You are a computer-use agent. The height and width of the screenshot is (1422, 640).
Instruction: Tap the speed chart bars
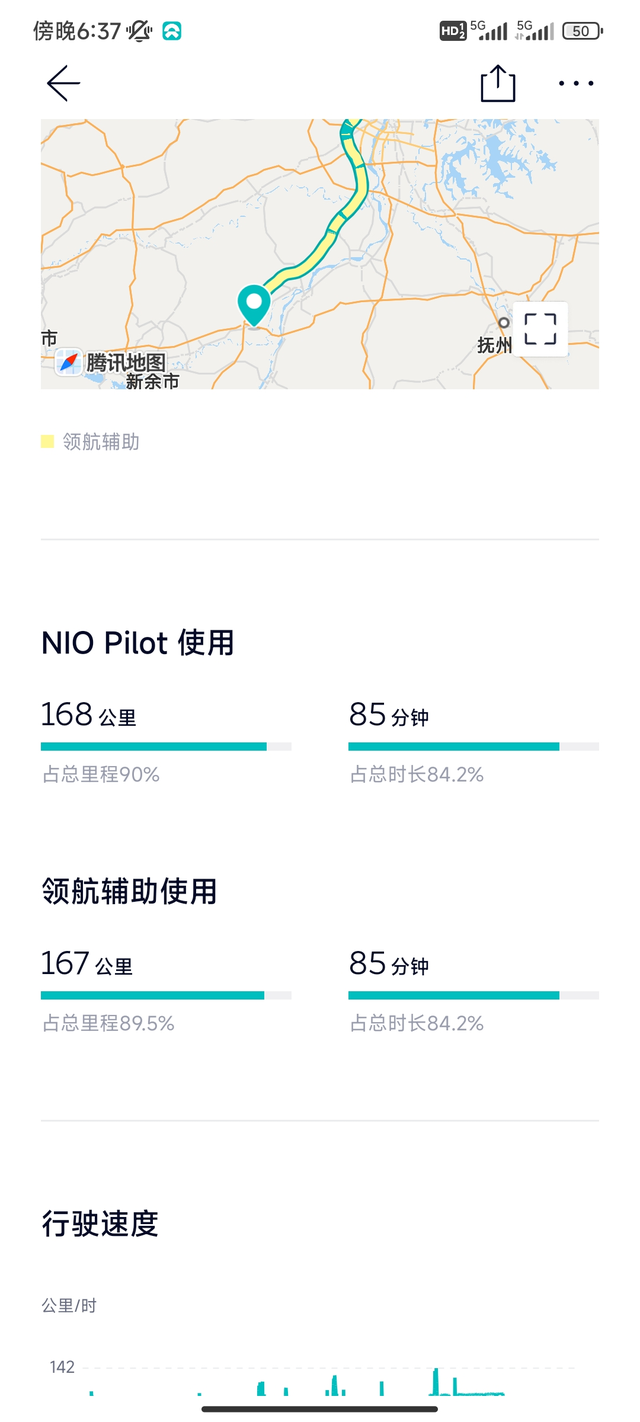436,1382
